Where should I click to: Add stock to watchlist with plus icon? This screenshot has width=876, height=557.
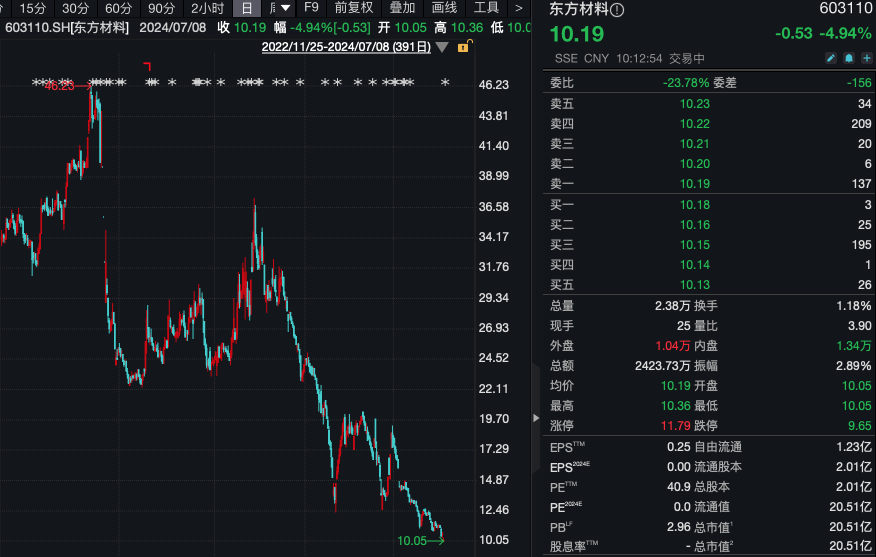pos(865,59)
